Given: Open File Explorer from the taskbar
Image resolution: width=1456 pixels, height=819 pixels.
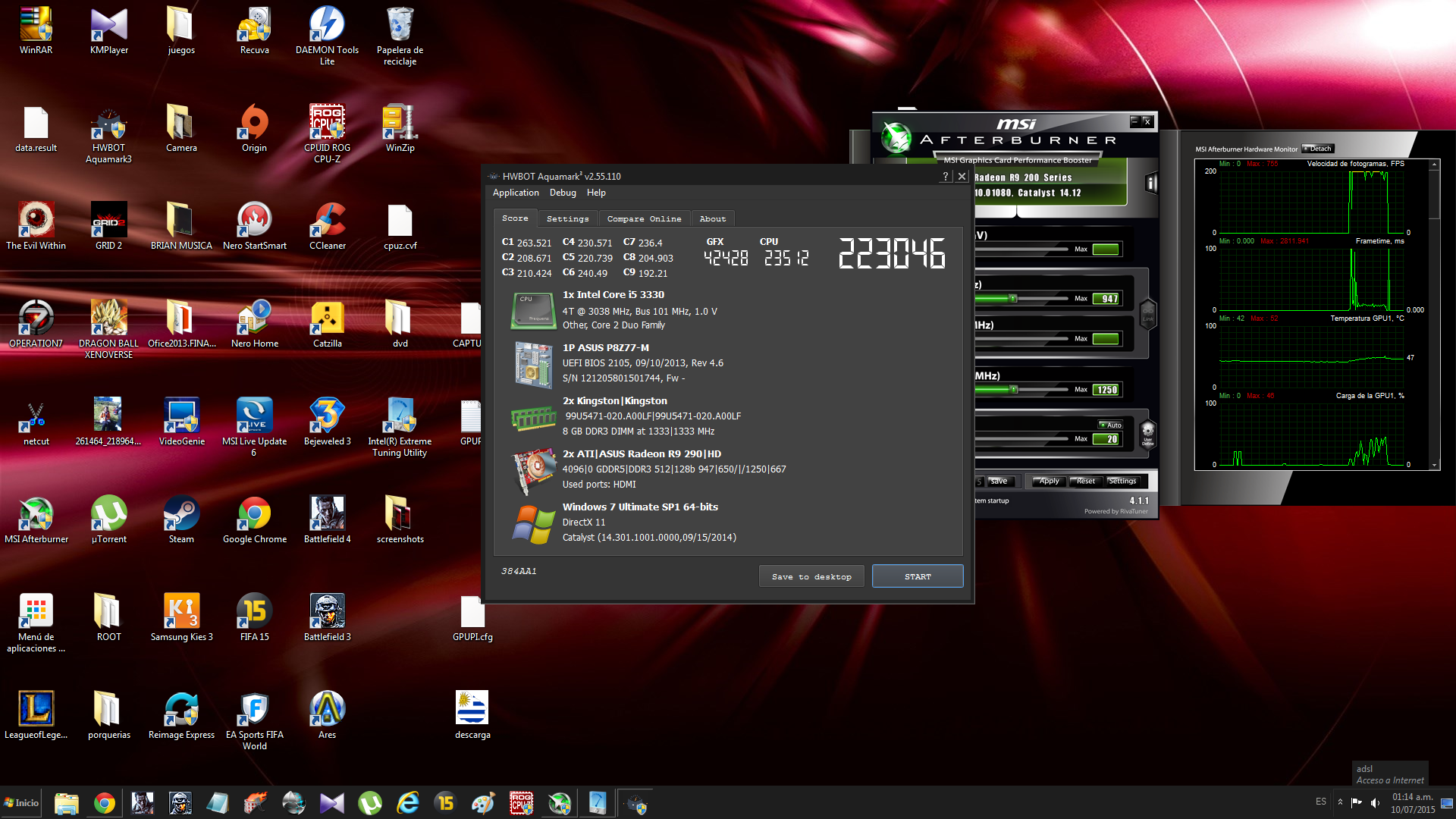Looking at the screenshot, I should pos(67,803).
